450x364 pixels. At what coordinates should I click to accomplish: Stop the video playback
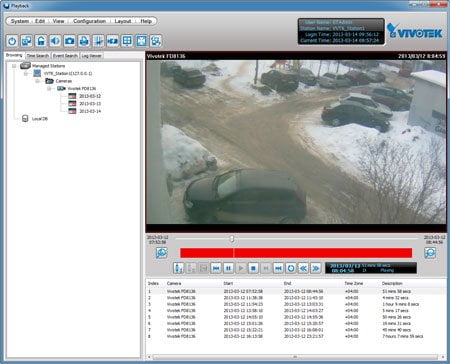click(x=253, y=268)
